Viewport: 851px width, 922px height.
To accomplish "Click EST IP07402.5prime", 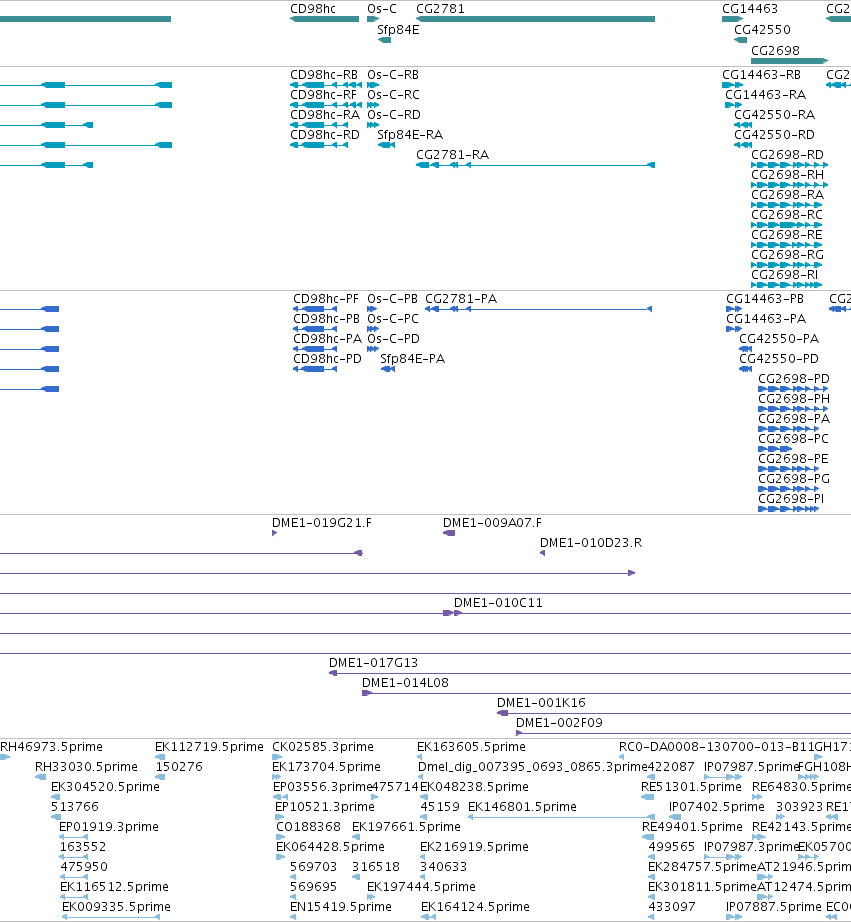I will pyautogui.click(x=717, y=807).
